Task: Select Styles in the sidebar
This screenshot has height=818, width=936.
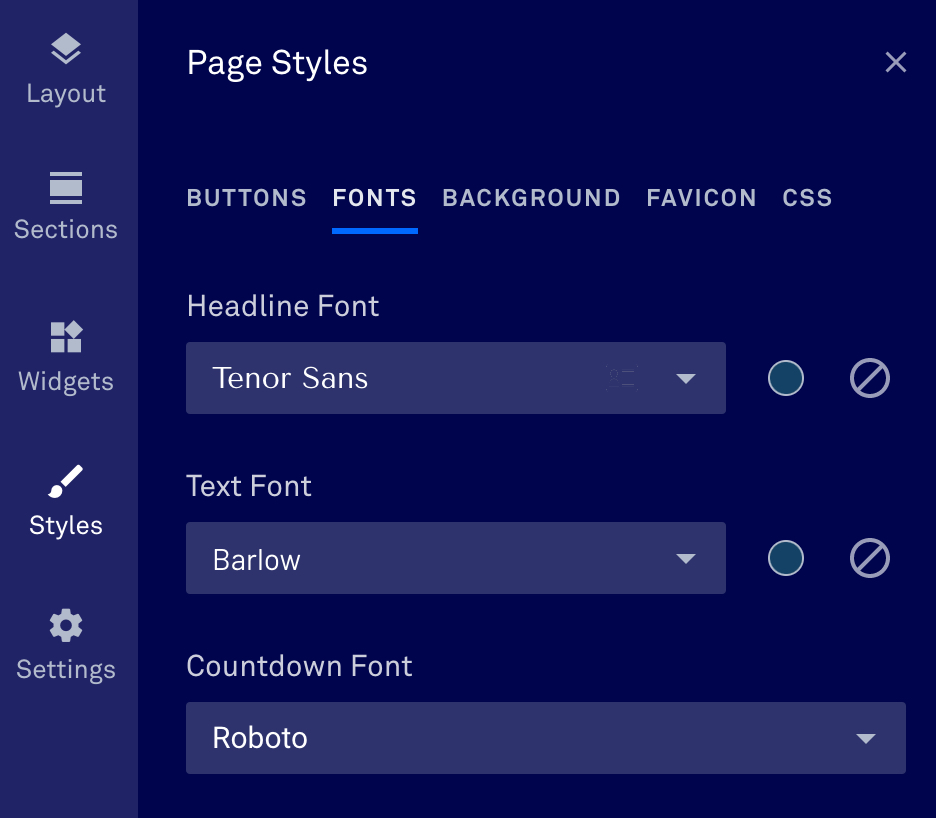Action: click(66, 499)
